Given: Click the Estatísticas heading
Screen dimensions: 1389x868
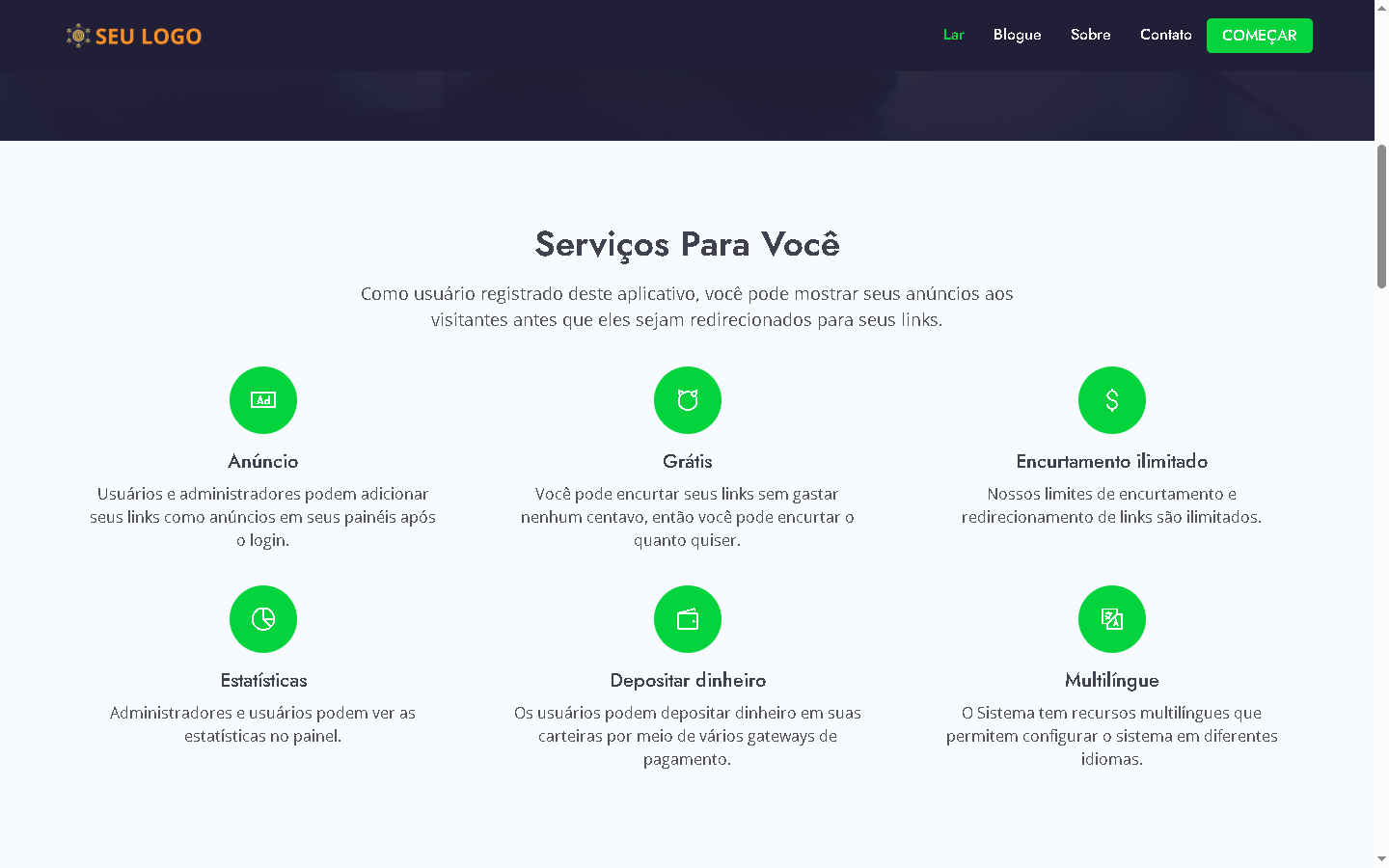Looking at the screenshot, I should pyautogui.click(x=263, y=681).
